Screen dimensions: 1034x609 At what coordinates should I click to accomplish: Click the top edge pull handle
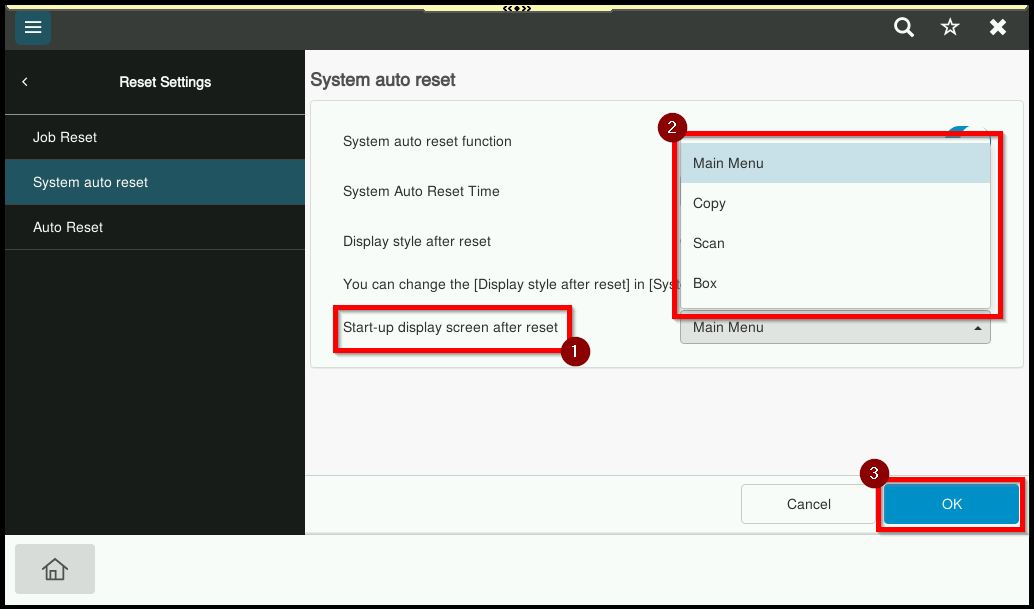[516, 8]
